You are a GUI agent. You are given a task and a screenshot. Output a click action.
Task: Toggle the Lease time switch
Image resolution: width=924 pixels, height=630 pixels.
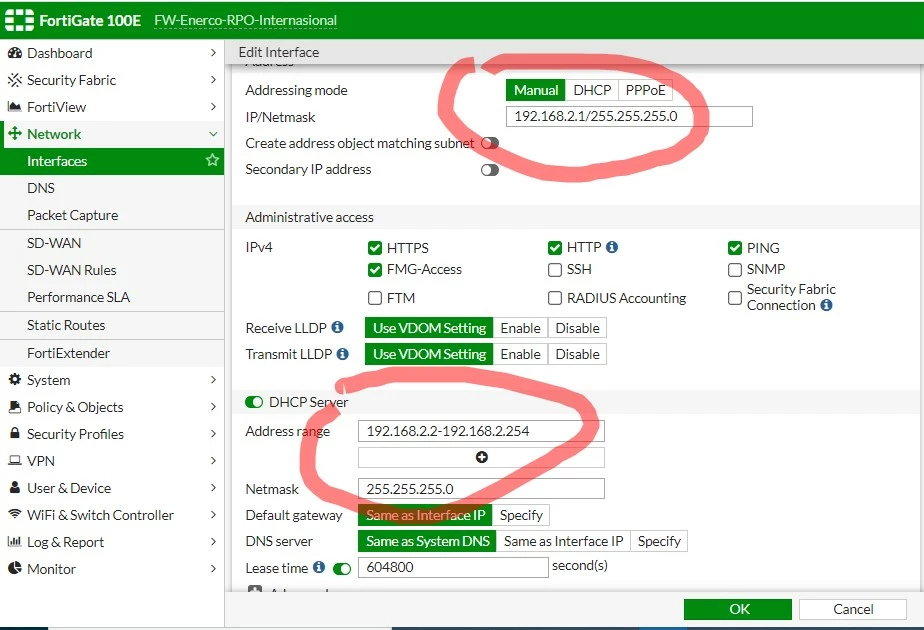(342, 569)
